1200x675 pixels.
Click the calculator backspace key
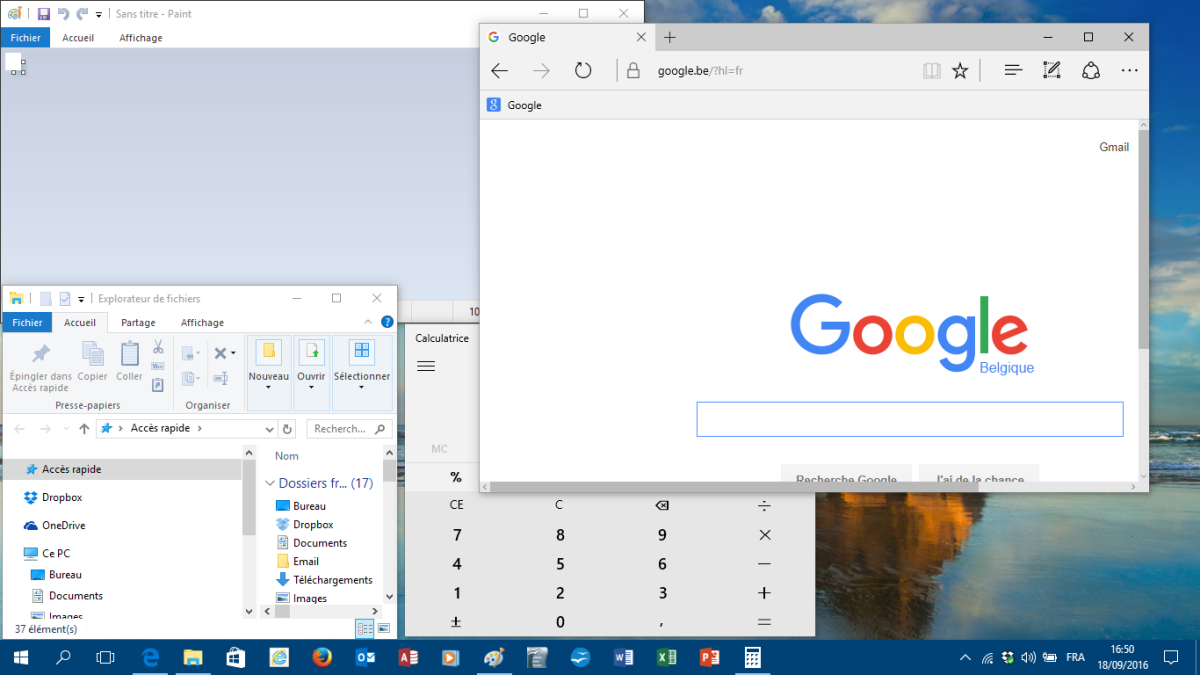[x=661, y=505]
